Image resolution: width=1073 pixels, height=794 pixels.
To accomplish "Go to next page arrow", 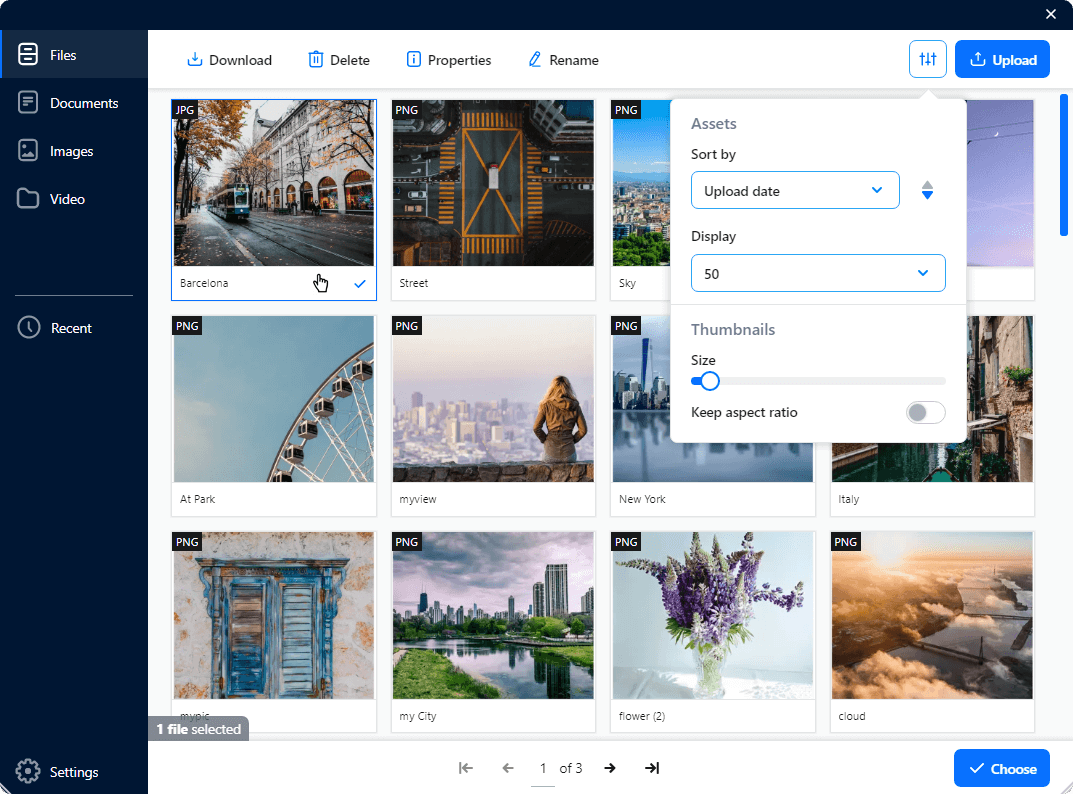I will pyautogui.click(x=610, y=768).
